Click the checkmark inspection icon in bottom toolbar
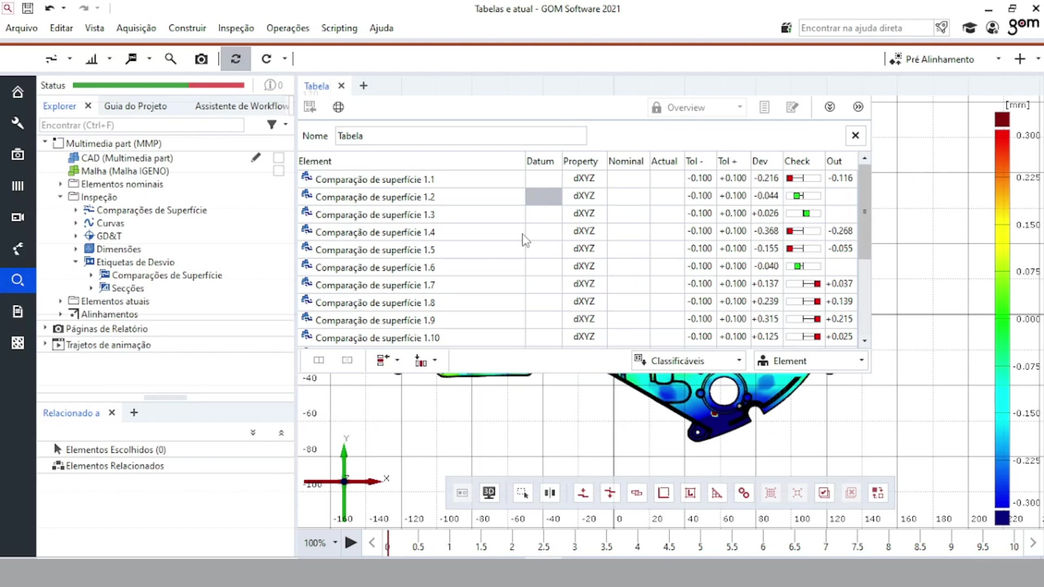Image resolution: width=1044 pixels, height=587 pixels. pos(824,492)
